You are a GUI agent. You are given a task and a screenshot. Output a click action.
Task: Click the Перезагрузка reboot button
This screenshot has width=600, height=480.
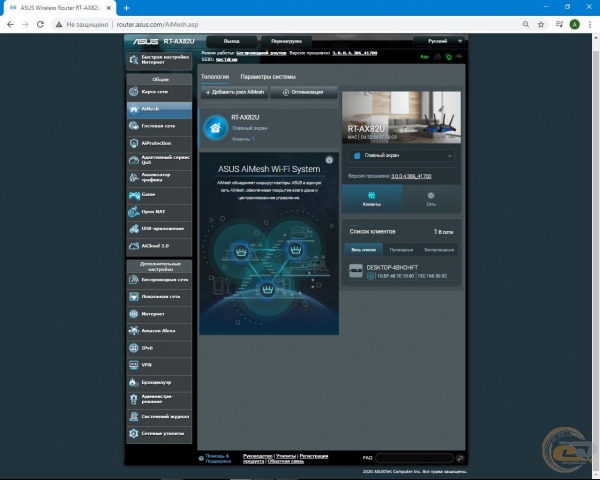[286, 41]
